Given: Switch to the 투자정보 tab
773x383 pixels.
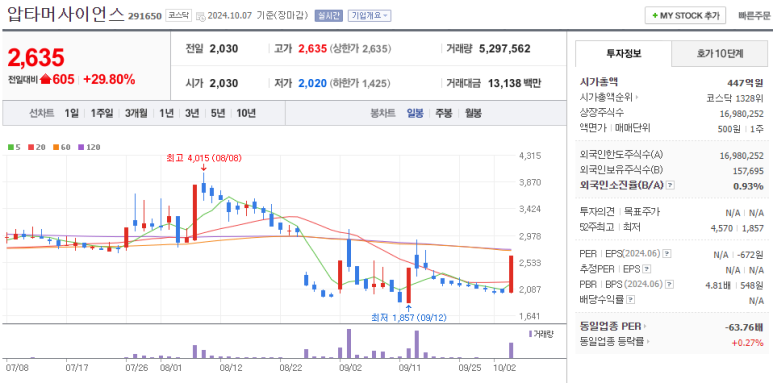Looking at the screenshot, I should (624, 54).
